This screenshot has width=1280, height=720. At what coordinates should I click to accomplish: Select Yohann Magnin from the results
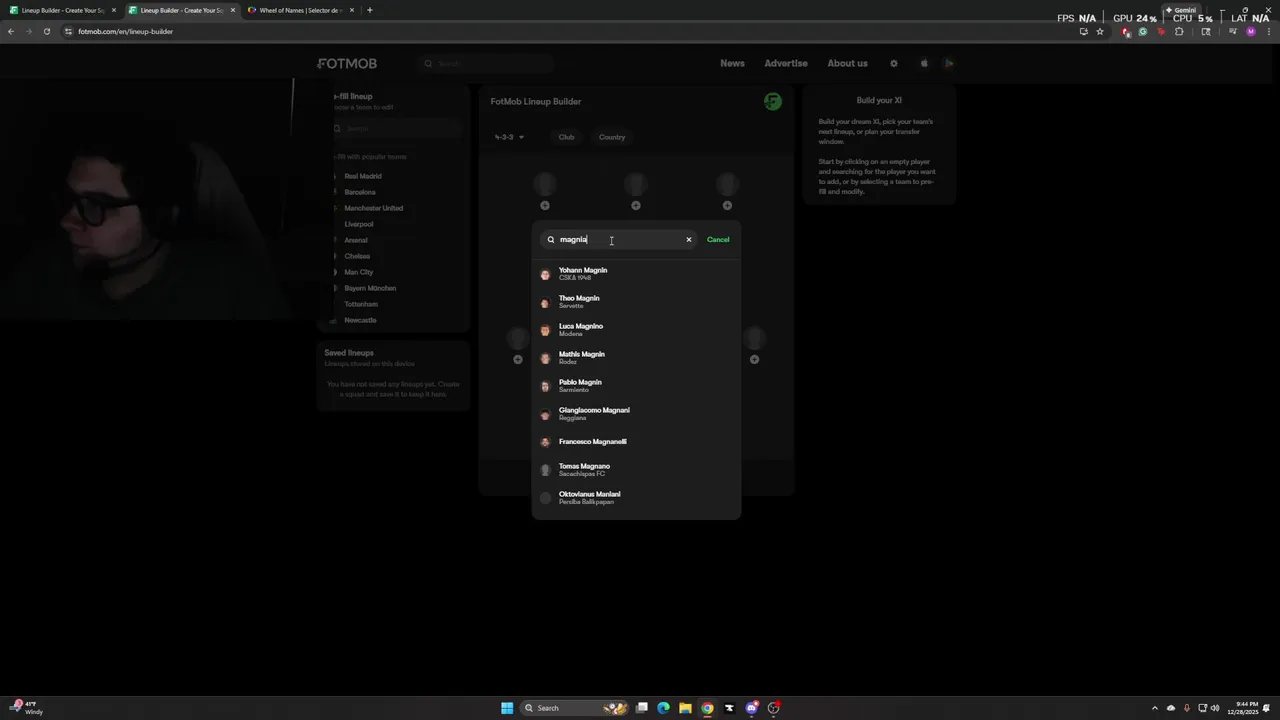pos(636,274)
